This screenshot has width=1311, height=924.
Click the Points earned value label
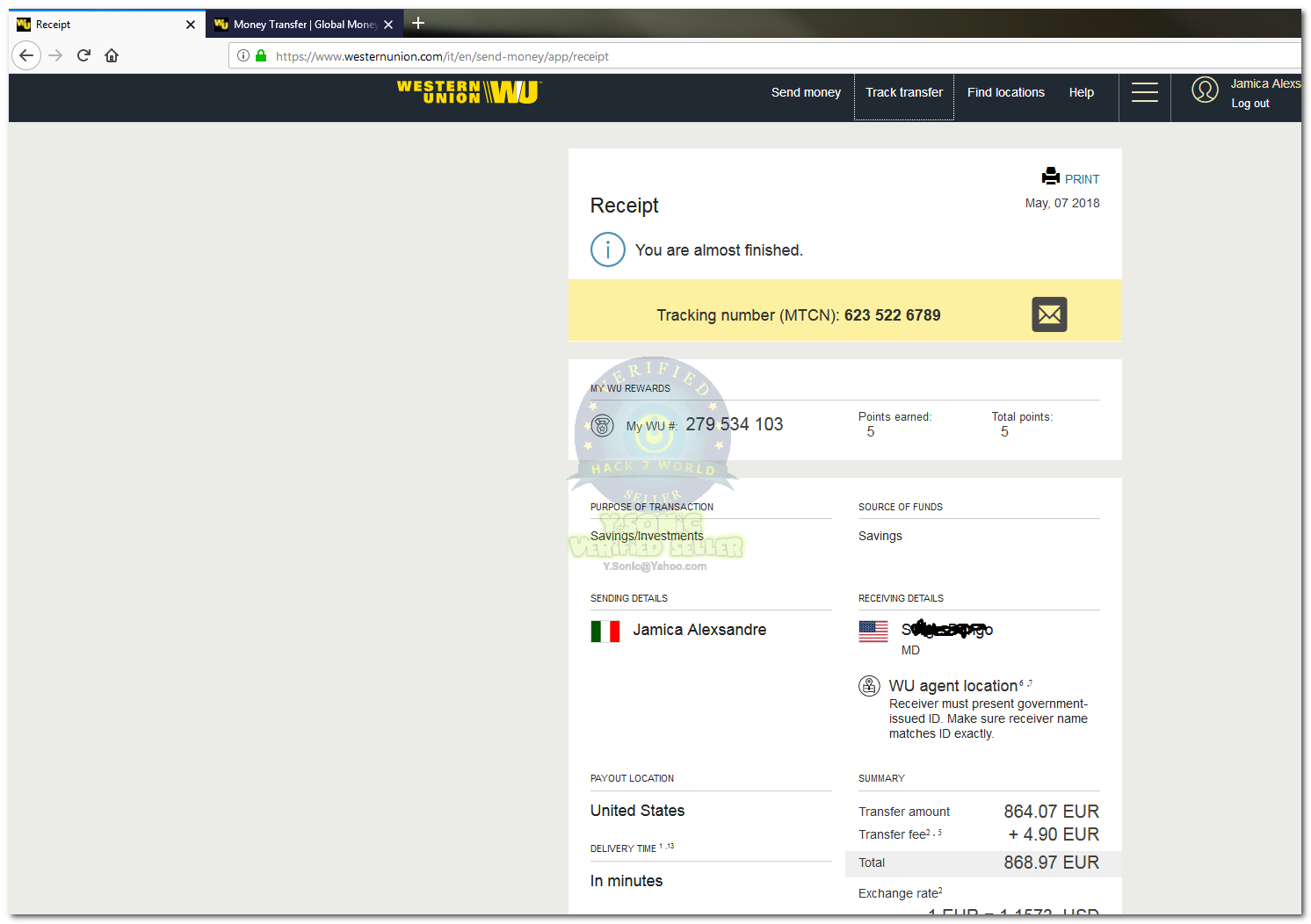coord(895,417)
